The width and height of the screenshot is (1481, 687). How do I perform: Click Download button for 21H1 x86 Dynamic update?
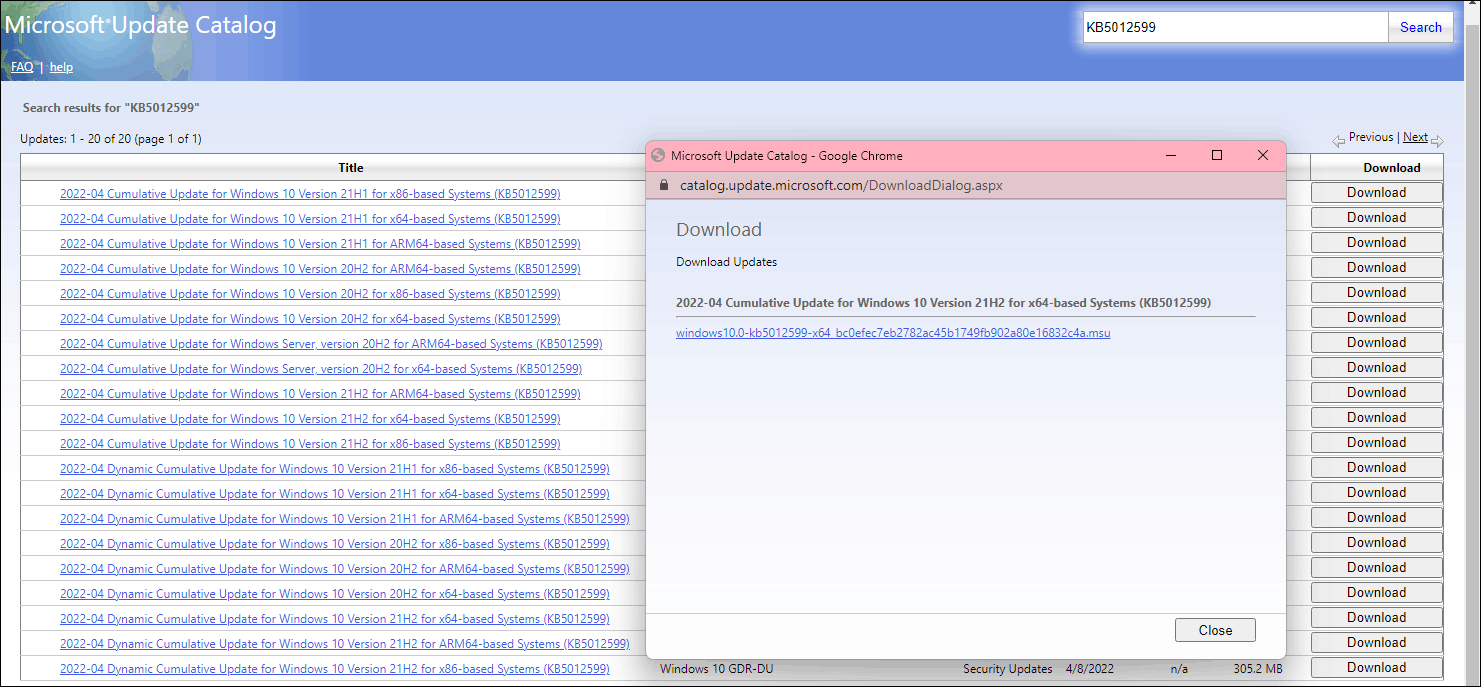pyautogui.click(x=1376, y=468)
